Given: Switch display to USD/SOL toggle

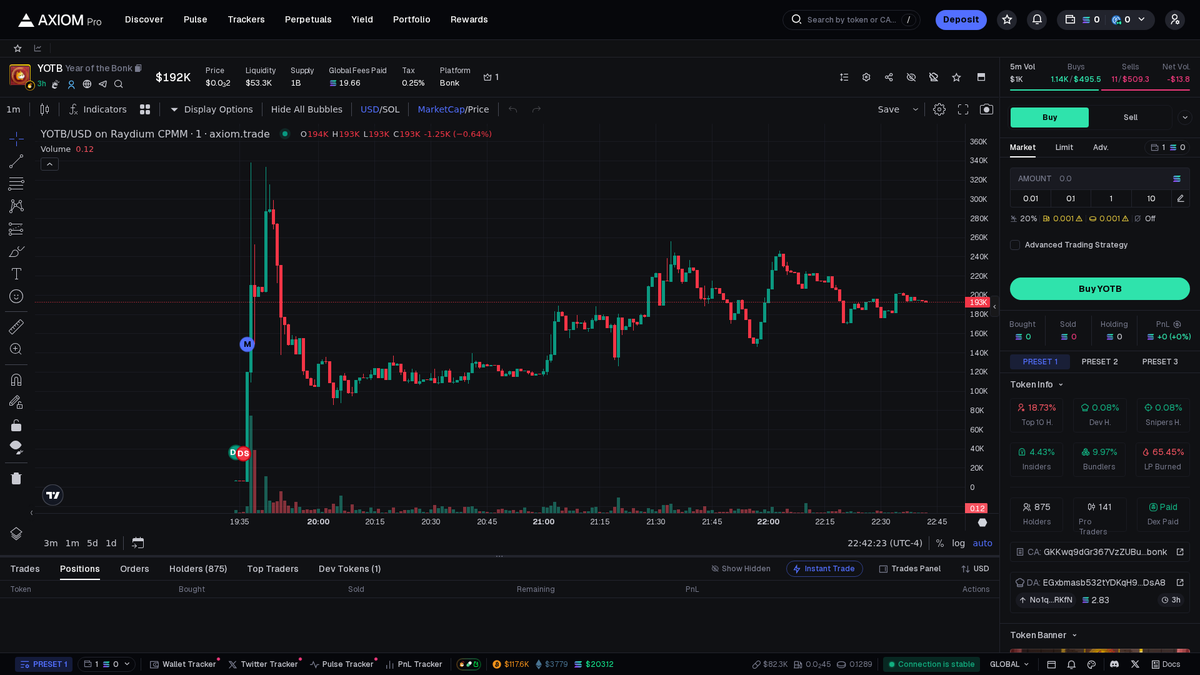Looking at the screenshot, I should pyautogui.click(x=380, y=109).
